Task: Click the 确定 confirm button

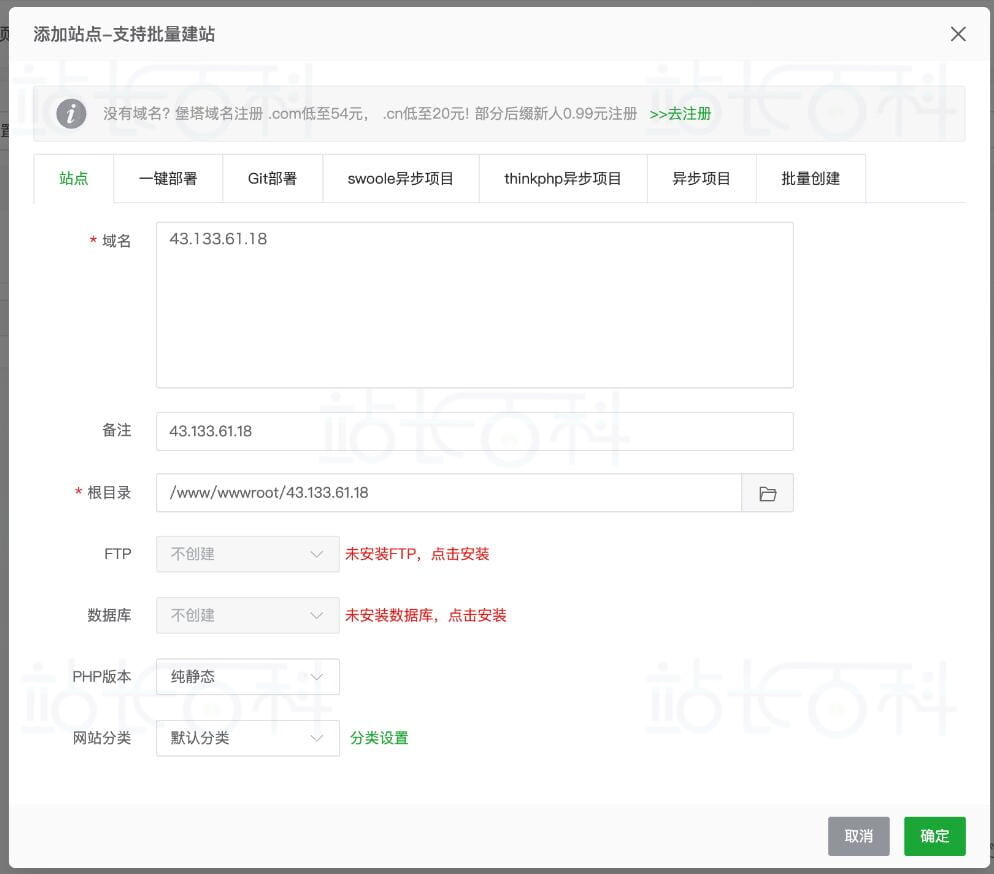Action: click(x=934, y=836)
